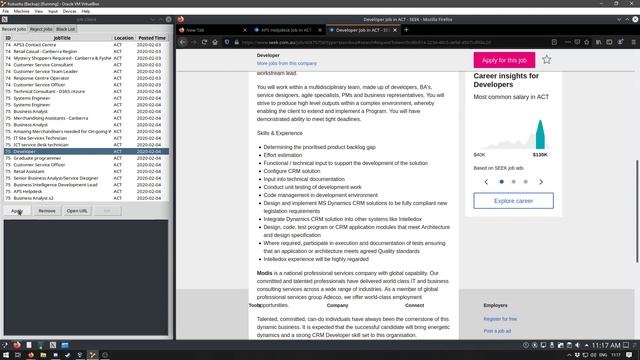Reload the SEEK page in Firefox

[204, 42]
